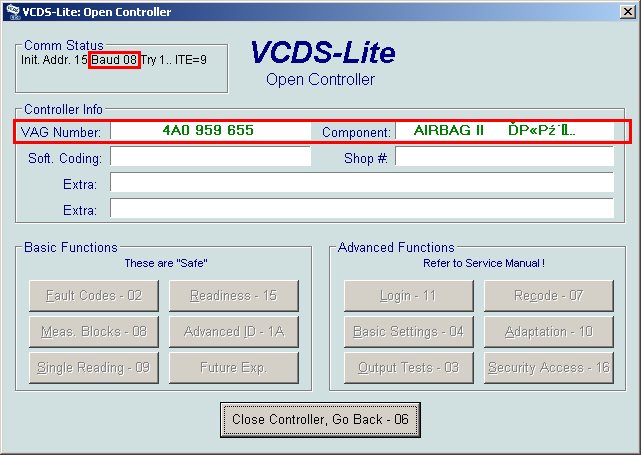The width and height of the screenshot is (641, 455).
Task: Click Recode - 07
Action: pyautogui.click(x=549, y=296)
